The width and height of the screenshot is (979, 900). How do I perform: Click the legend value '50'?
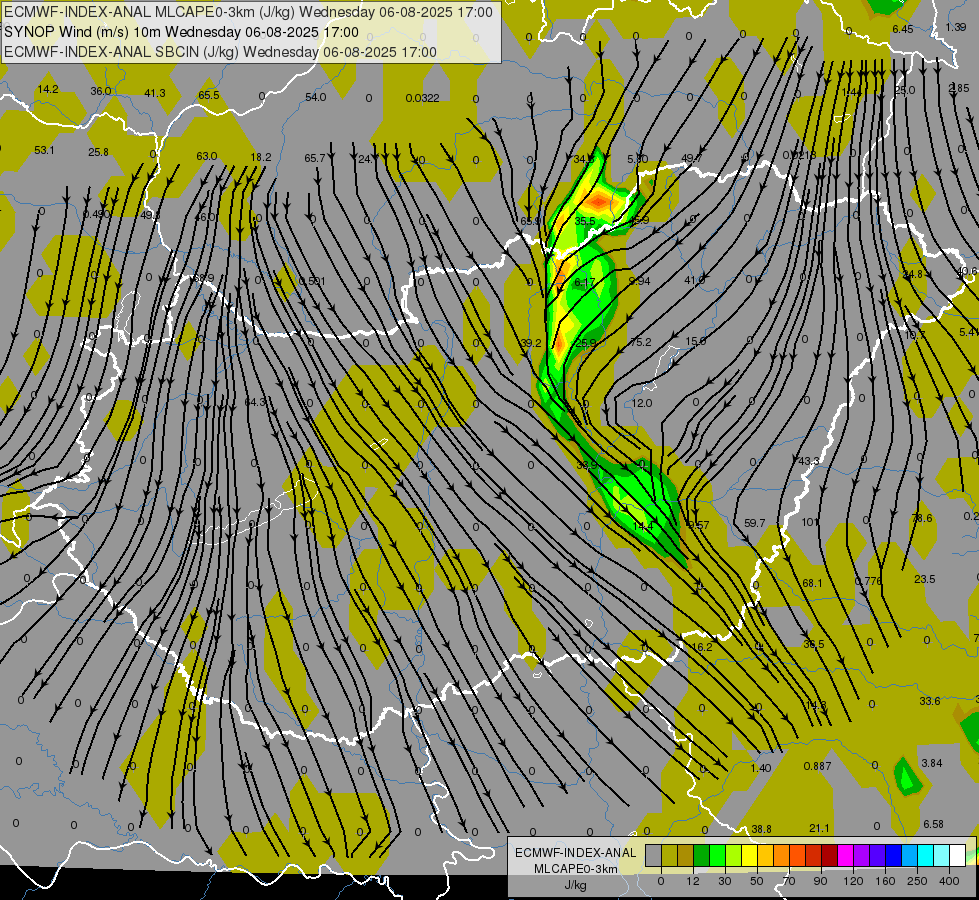pyautogui.click(x=757, y=881)
